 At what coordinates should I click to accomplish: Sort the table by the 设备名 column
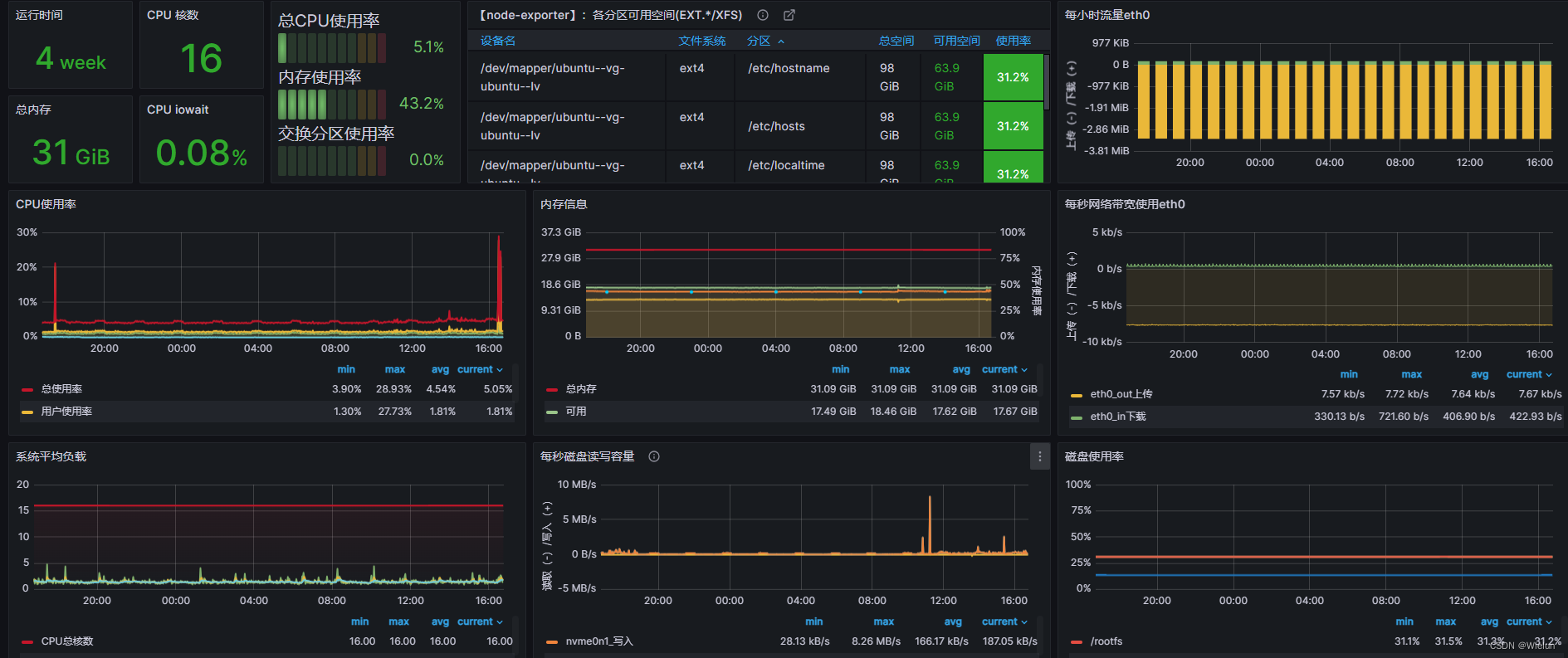tap(498, 41)
